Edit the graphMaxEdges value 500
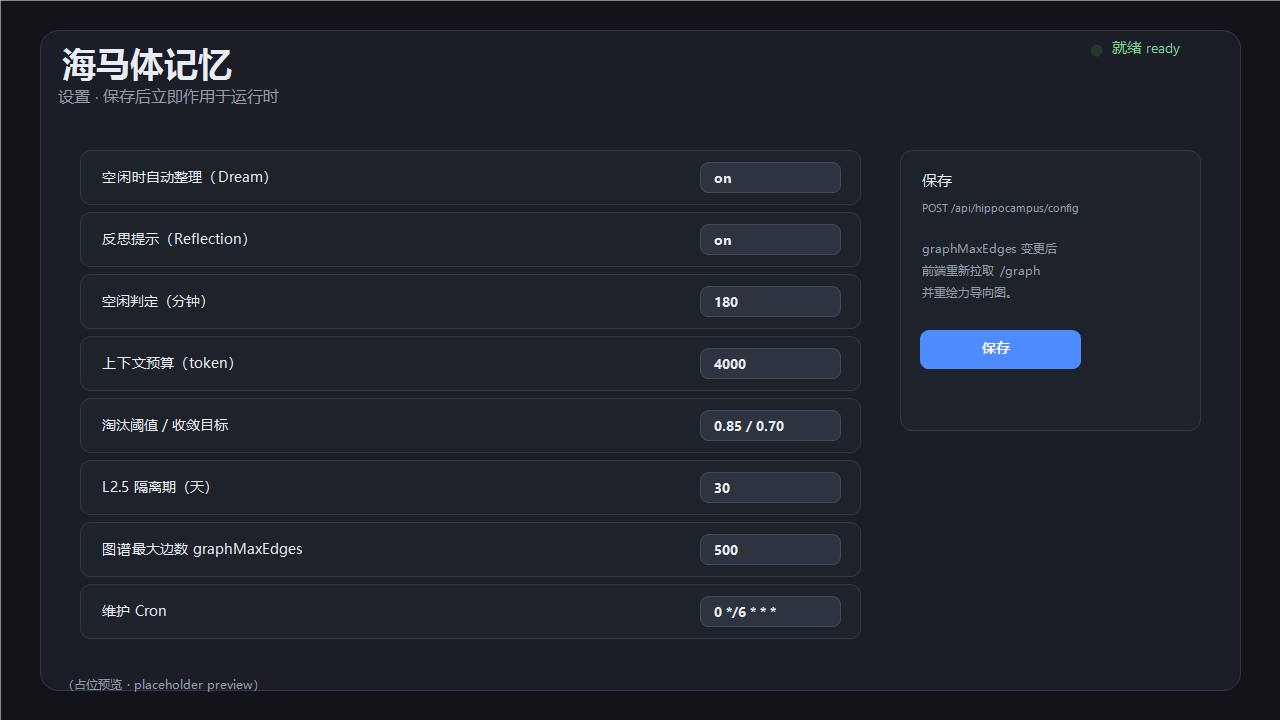This screenshot has height=720, width=1280. click(x=770, y=550)
